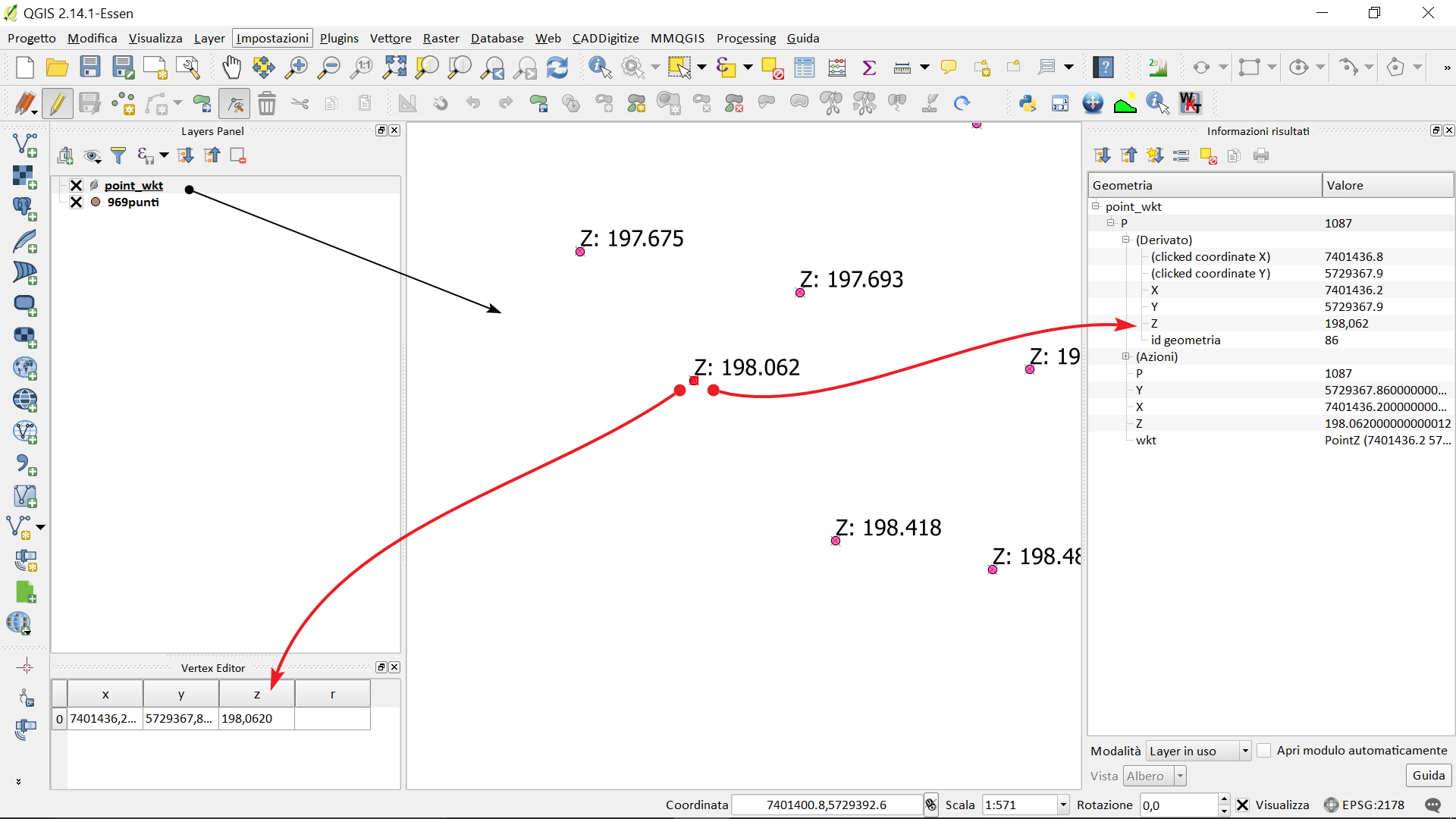1456x819 pixels.
Task: Click Save Project floppy icon
Action: (x=90, y=67)
